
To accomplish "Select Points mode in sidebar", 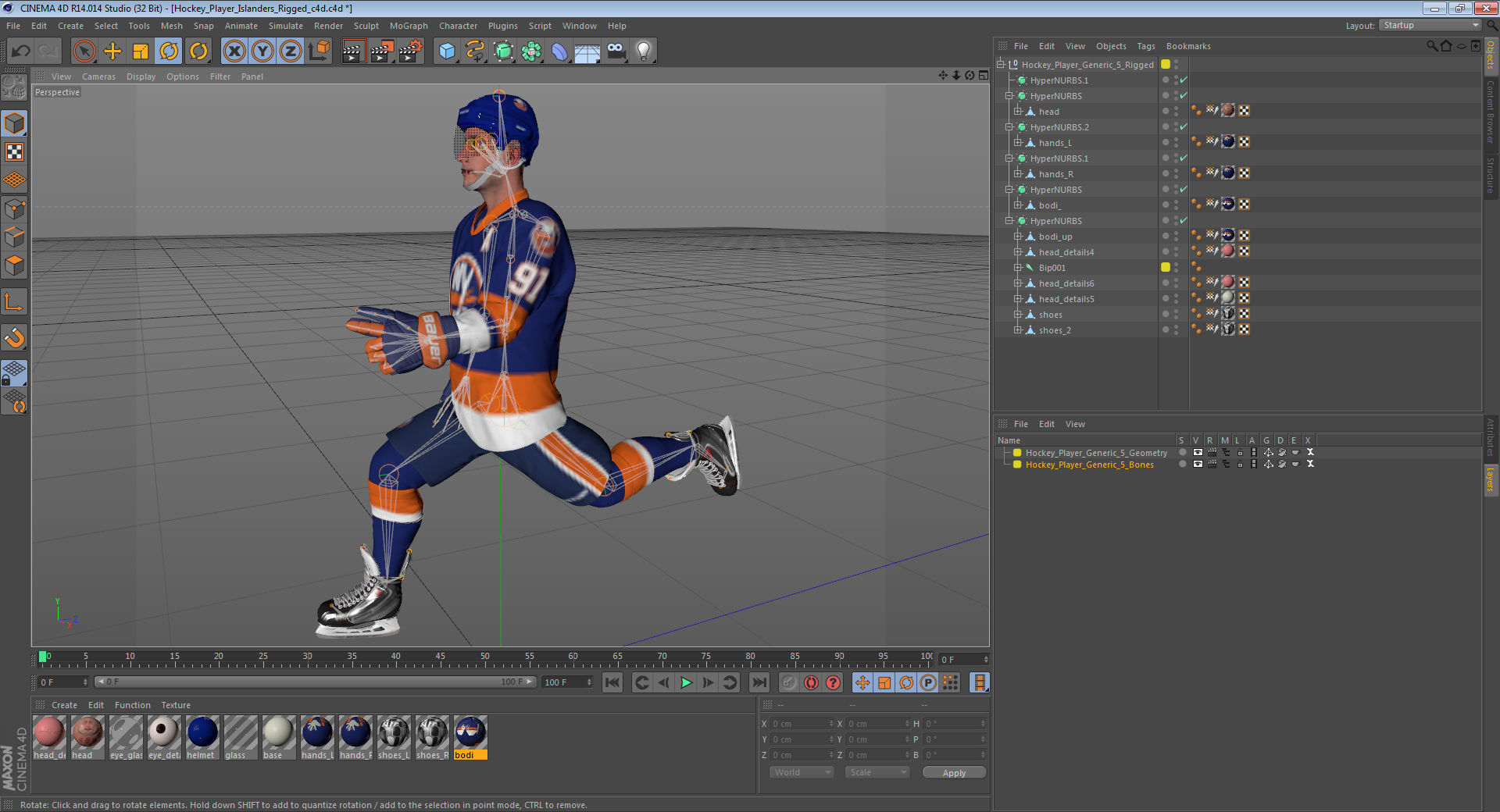I will point(15,208).
